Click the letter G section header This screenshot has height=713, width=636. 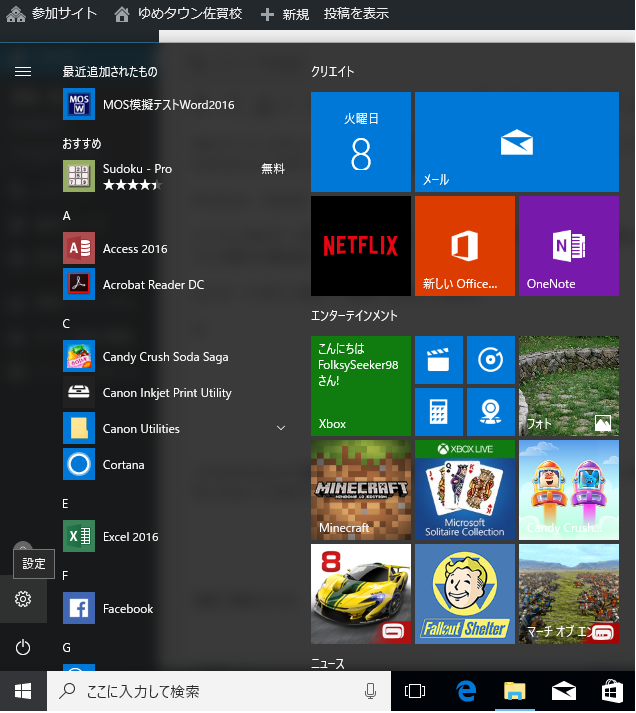coord(66,648)
